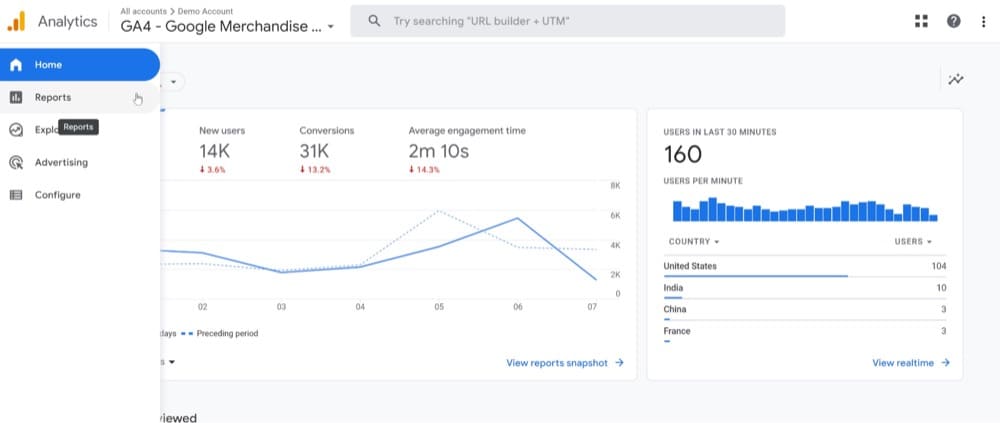1000x423 pixels.
Task: Open Configure in the navigation menu
Action: click(80, 195)
